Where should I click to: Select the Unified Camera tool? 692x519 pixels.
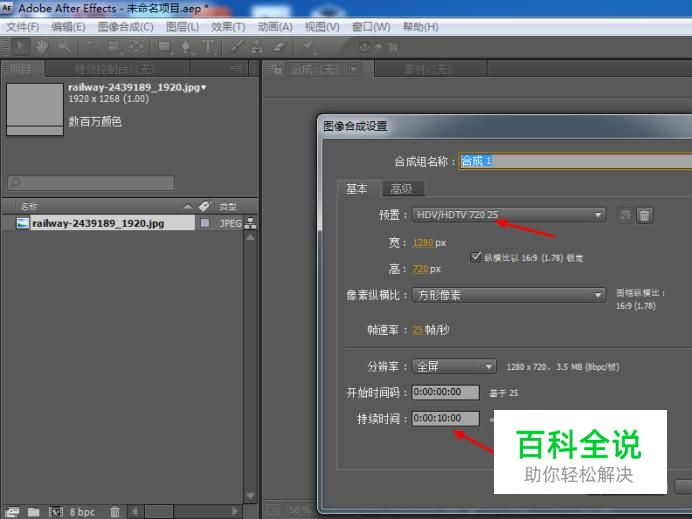point(114,46)
